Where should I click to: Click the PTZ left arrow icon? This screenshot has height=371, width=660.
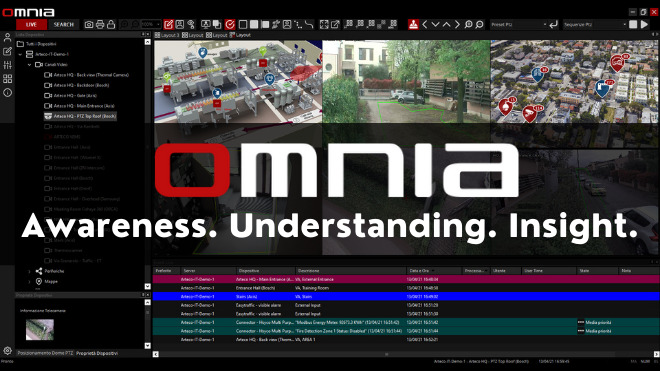(x=424, y=24)
